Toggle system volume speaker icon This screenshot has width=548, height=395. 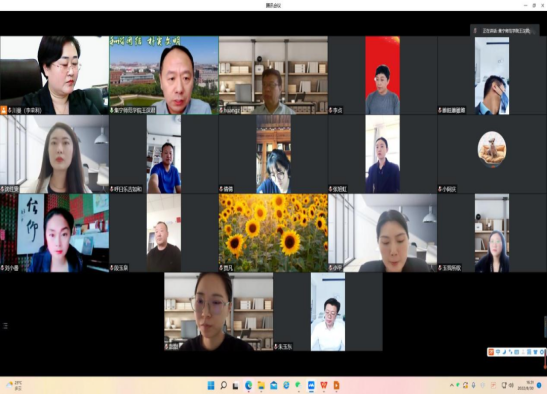point(511,385)
